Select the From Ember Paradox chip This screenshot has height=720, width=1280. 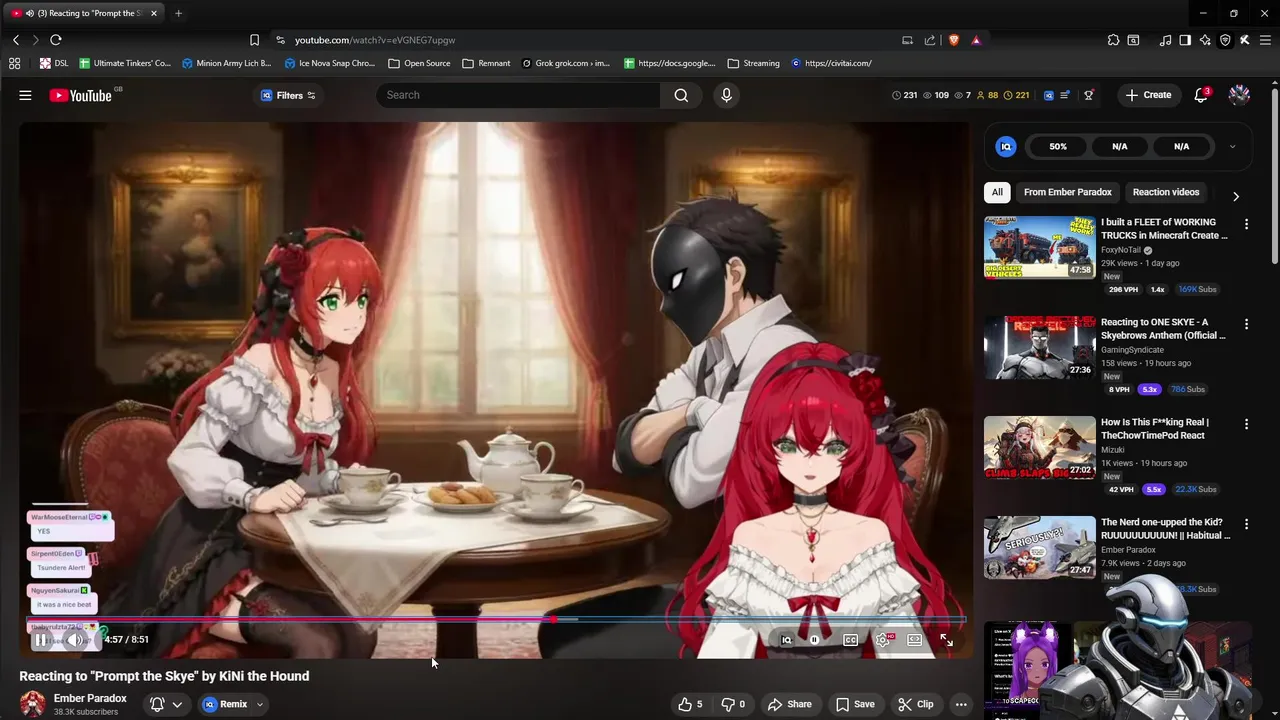[x=1067, y=192]
